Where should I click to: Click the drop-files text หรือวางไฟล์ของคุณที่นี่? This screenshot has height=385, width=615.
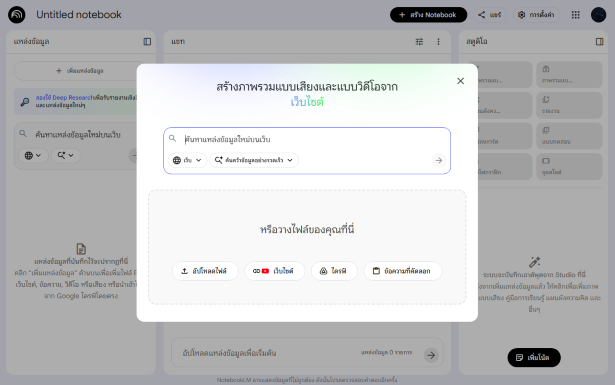pyautogui.click(x=307, y=229)
